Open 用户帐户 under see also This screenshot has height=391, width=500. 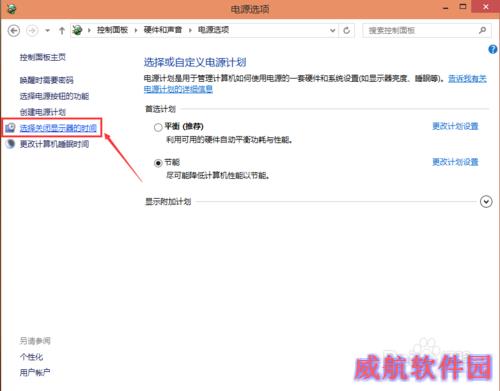pos(35,372)
